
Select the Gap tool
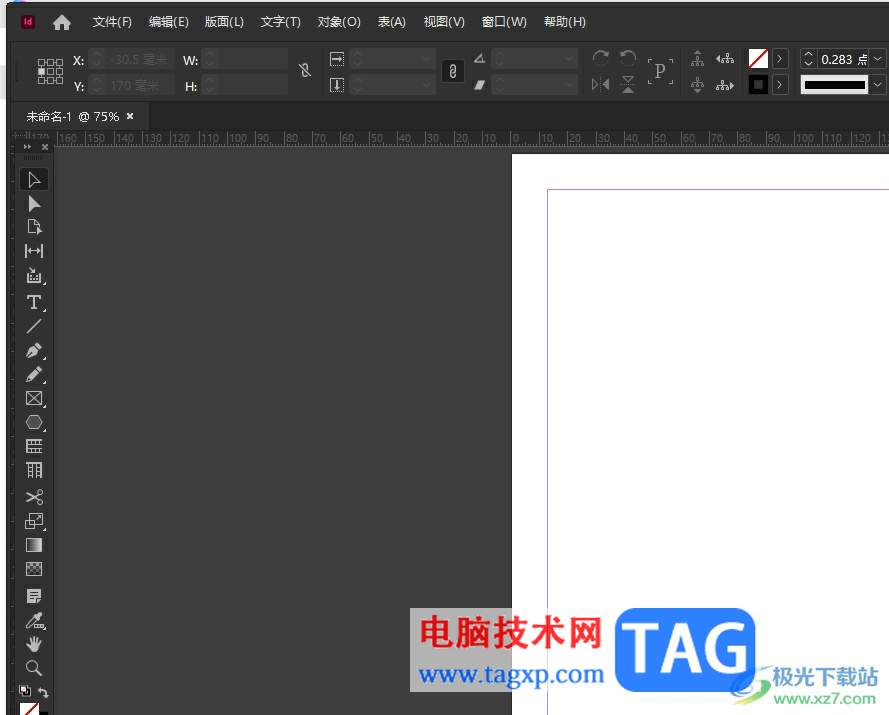click(x=34, y=251)
